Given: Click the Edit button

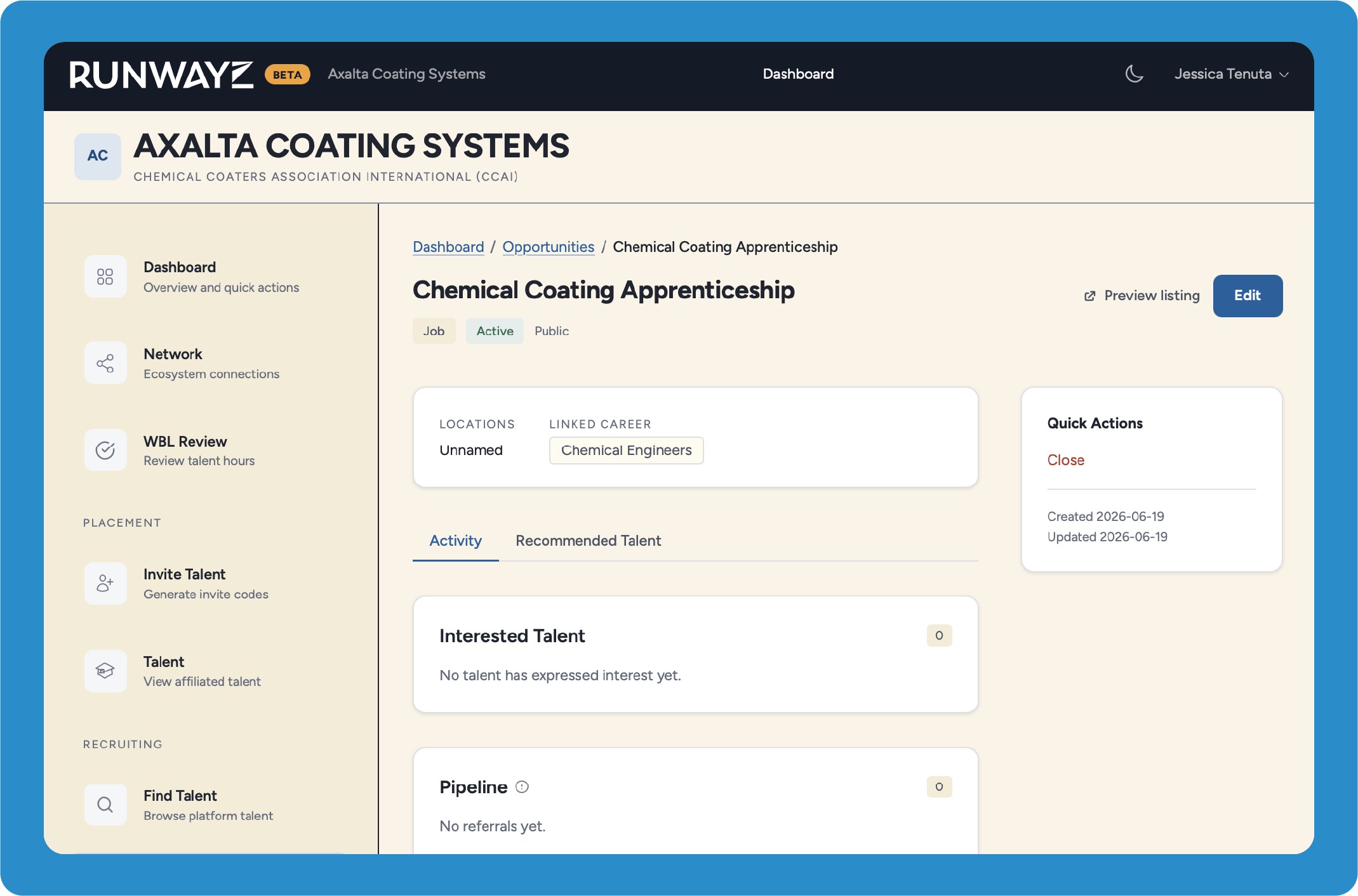Looking at the screenshot, I should (1248, 296).
